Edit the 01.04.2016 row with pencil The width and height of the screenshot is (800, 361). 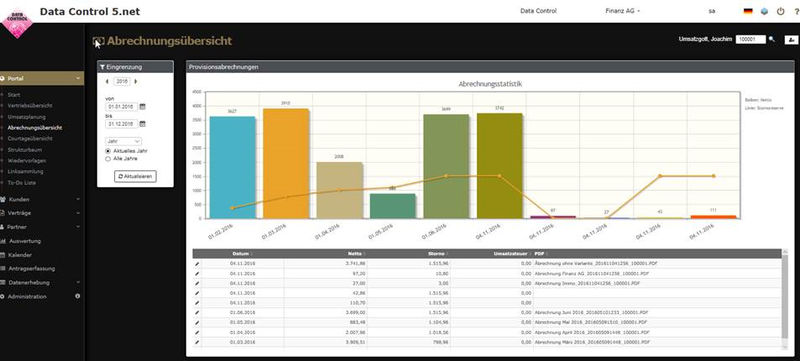coord(197,332)
